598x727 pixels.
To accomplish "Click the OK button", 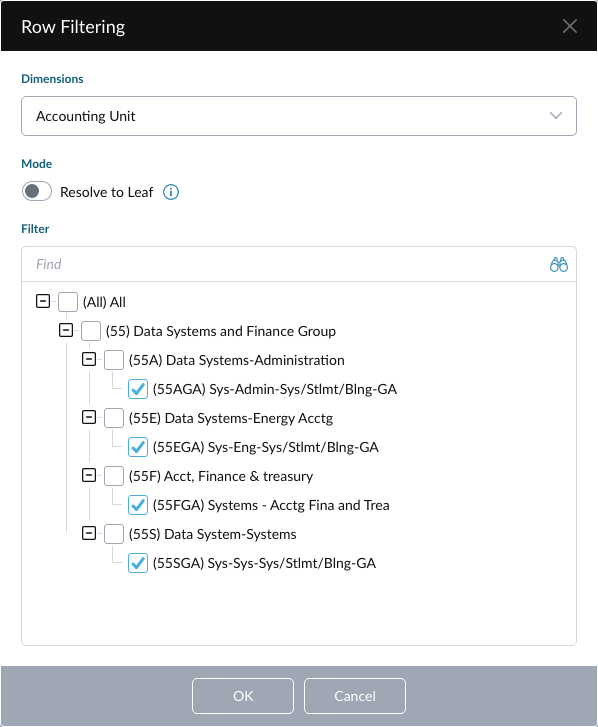I will 243,696.
